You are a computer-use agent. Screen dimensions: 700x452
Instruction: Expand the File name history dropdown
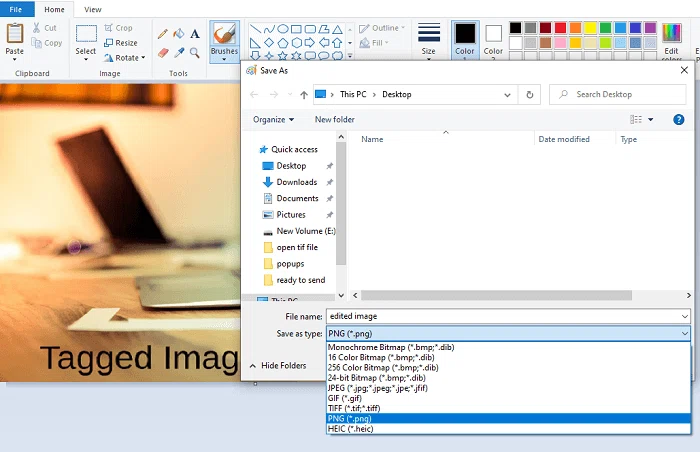[x=685, y=316]
